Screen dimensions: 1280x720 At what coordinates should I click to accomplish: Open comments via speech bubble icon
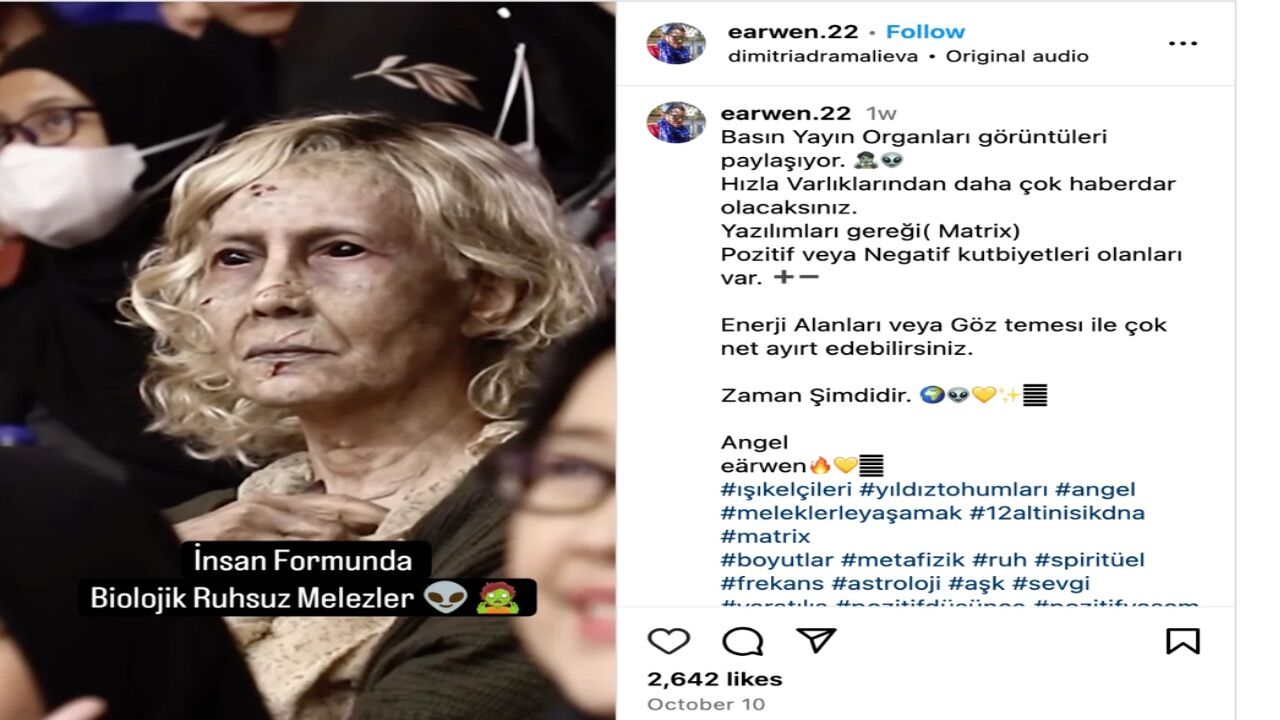(742, 641)
